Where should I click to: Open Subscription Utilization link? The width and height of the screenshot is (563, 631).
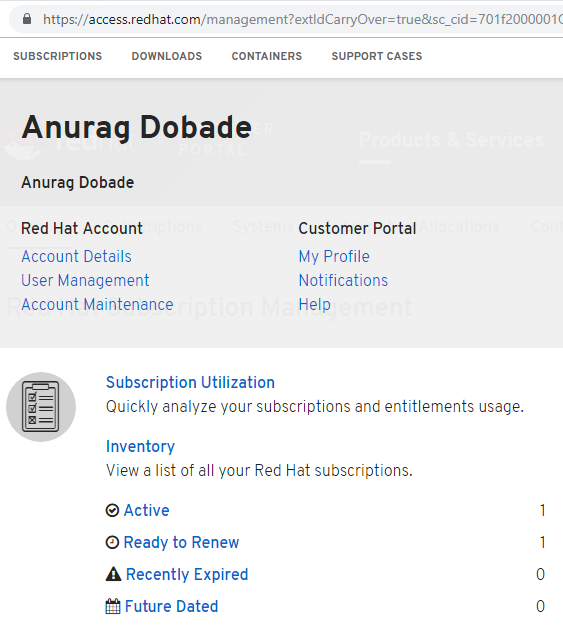190,382
